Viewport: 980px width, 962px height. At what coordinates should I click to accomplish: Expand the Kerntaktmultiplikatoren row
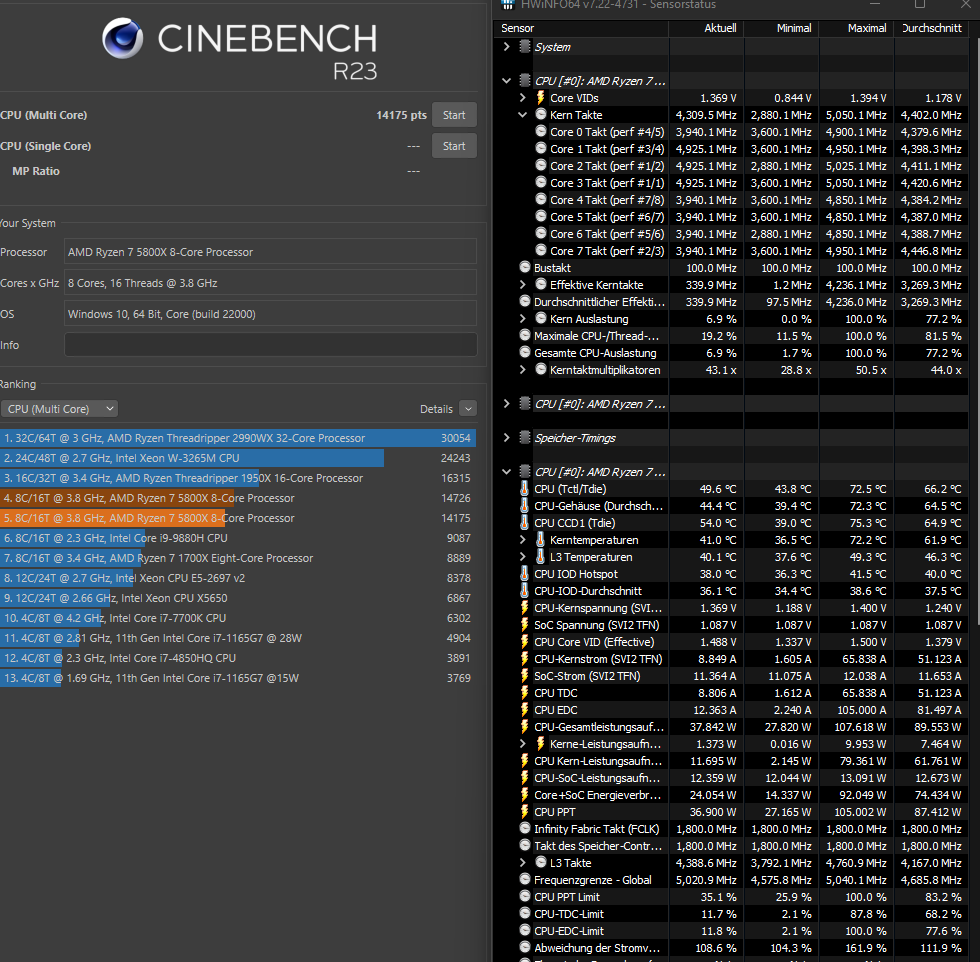click(522, 369)
